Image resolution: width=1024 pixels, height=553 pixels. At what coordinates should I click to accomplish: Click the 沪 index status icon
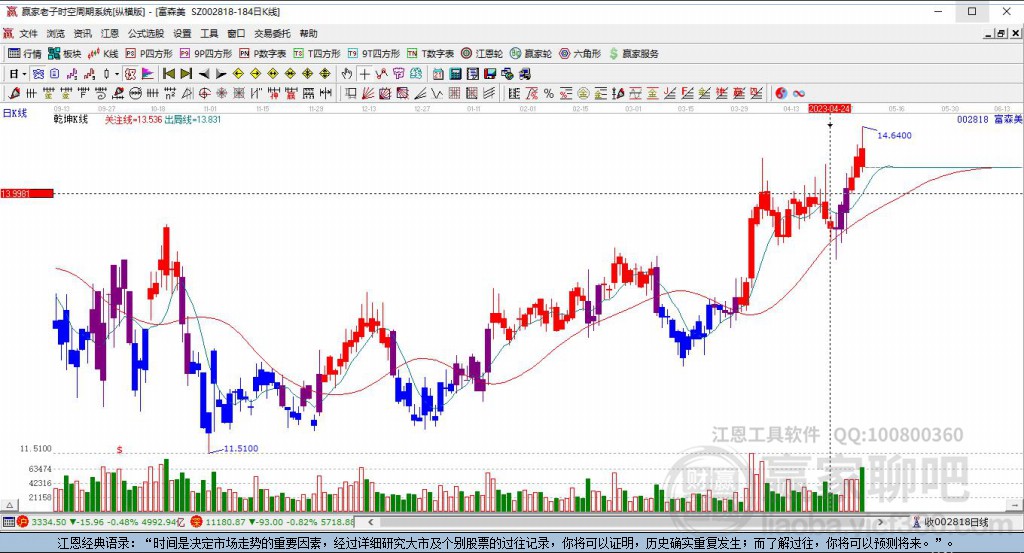tap(23, 522)
